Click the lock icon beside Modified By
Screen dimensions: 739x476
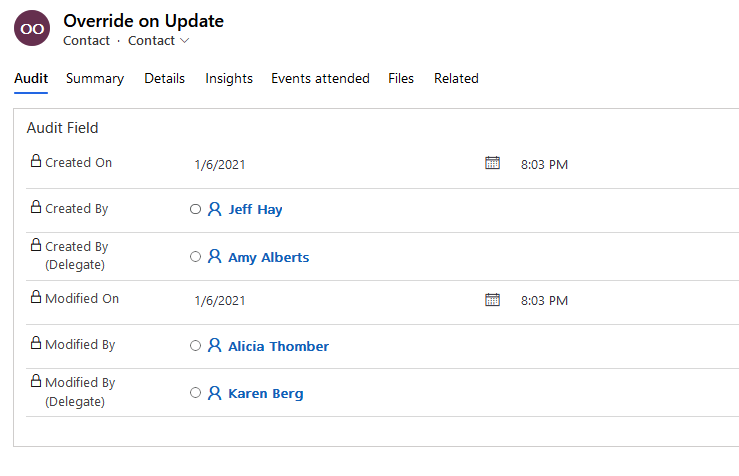click(36, 344)
